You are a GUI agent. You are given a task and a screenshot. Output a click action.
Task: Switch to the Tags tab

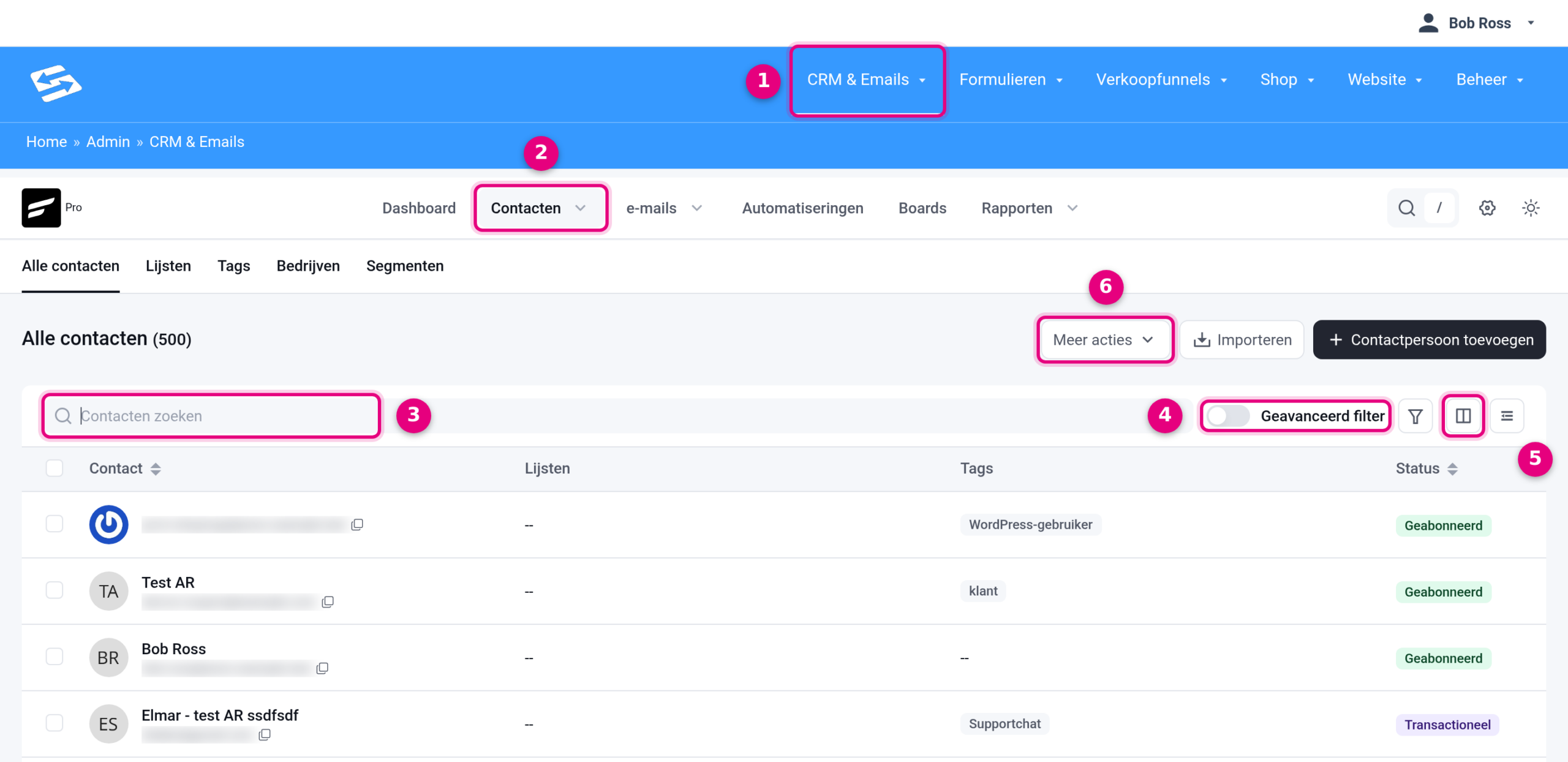point(234,266)
